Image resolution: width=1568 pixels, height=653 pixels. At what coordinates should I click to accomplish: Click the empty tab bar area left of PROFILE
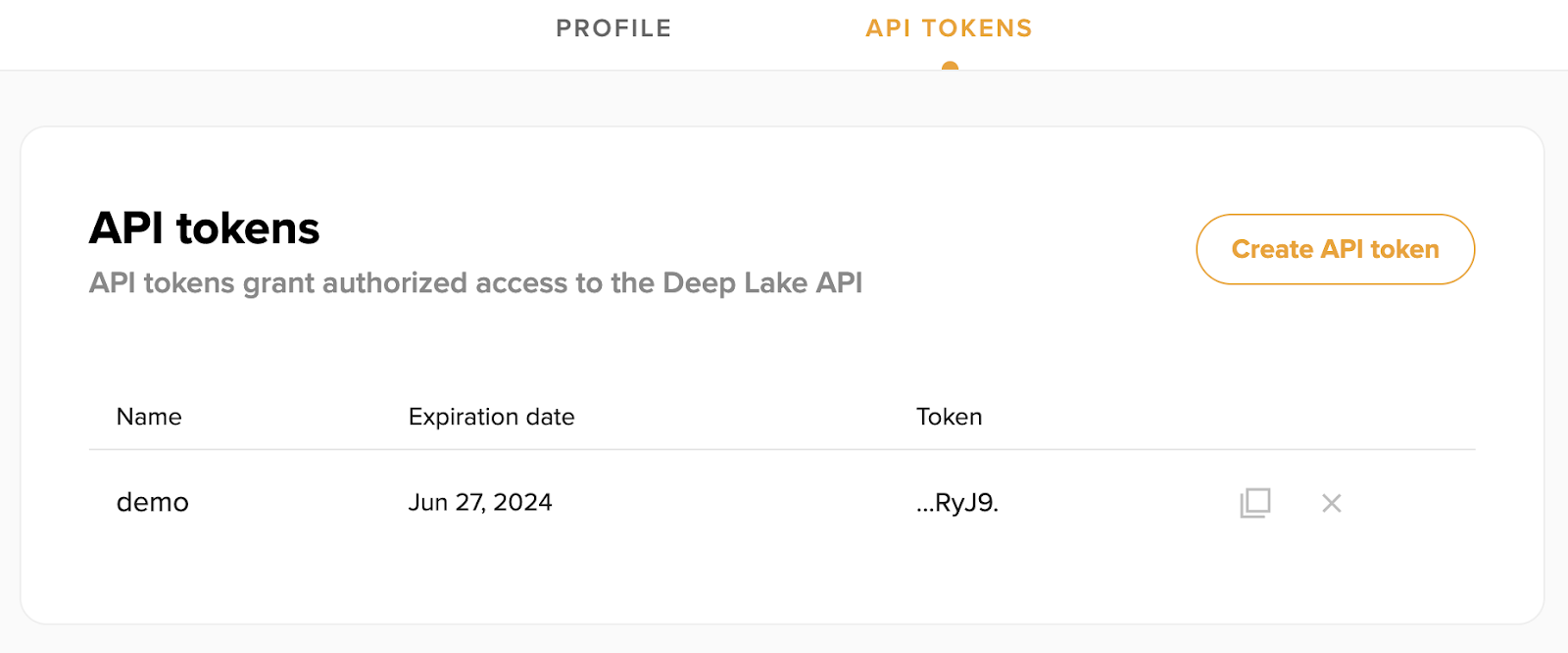[274, 34]
